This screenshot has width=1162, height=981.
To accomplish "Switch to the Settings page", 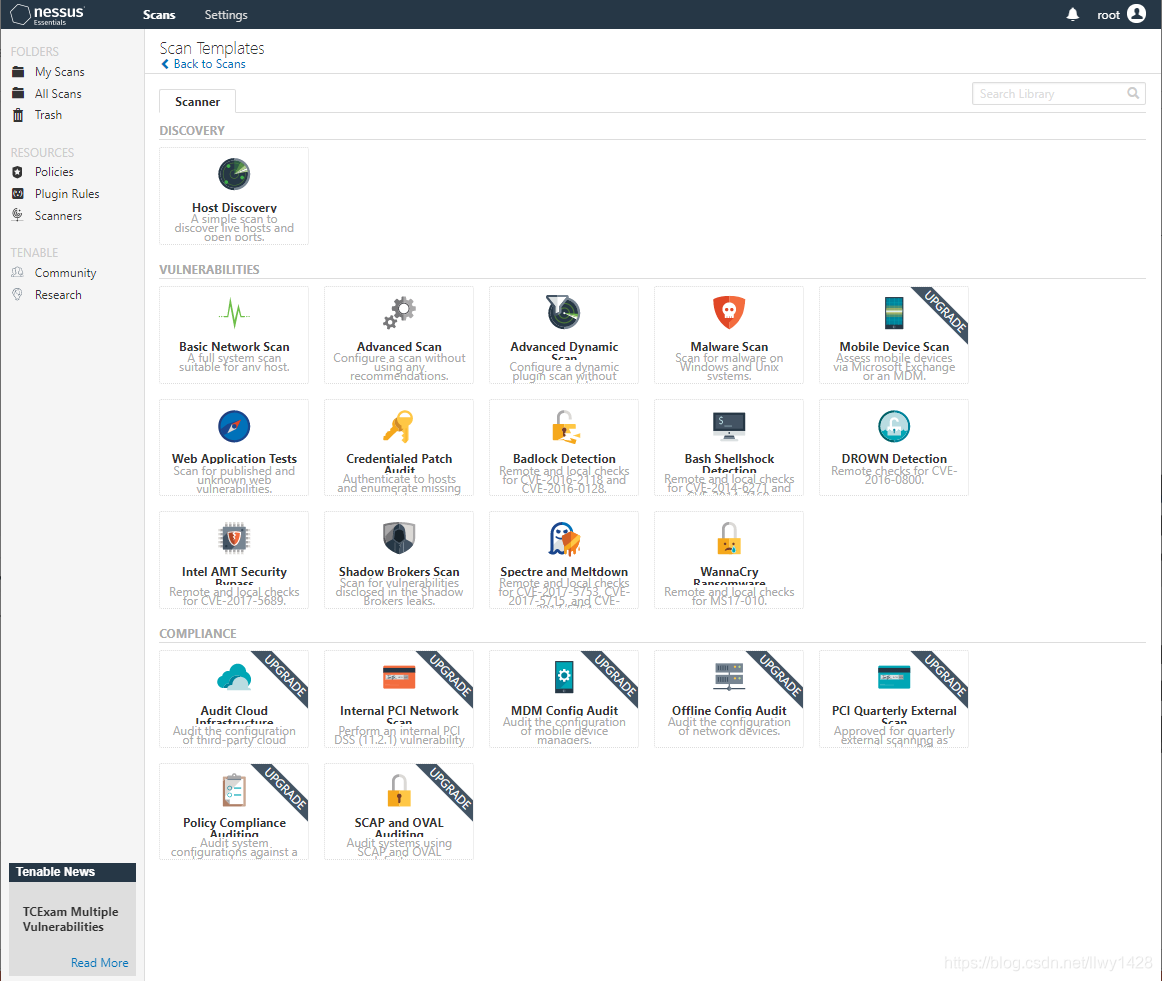I will click(225, 15).
